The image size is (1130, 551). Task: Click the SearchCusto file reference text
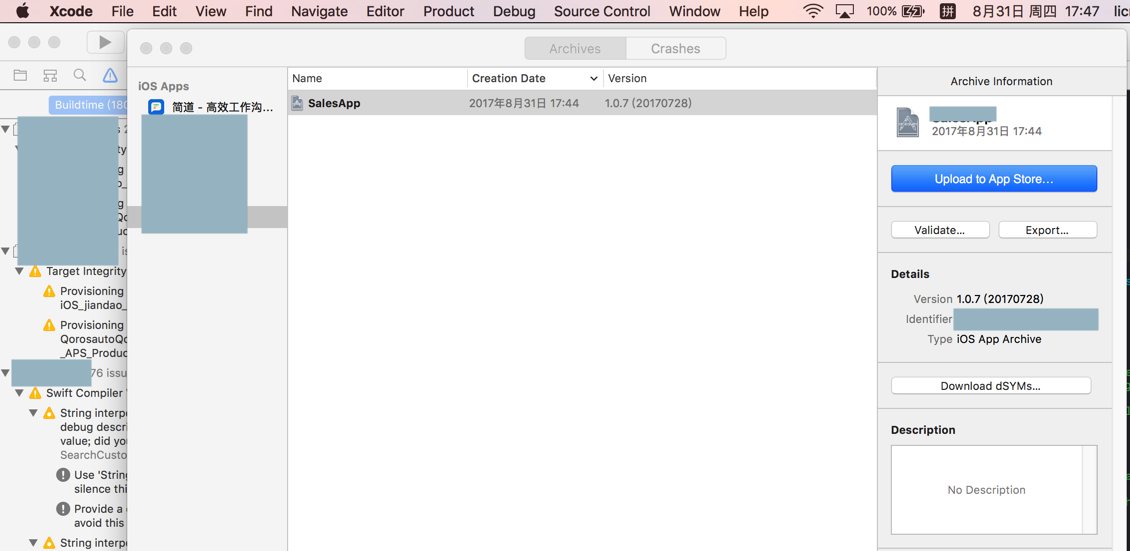(x=94, y=455)
